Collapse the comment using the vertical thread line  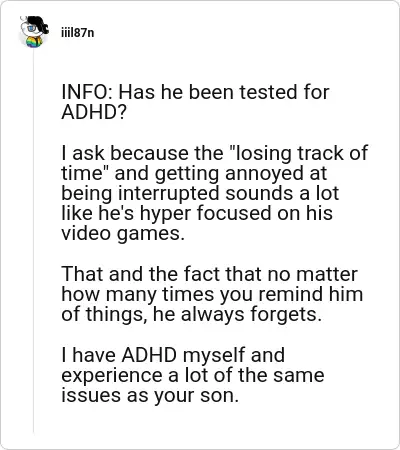(33, 241)
